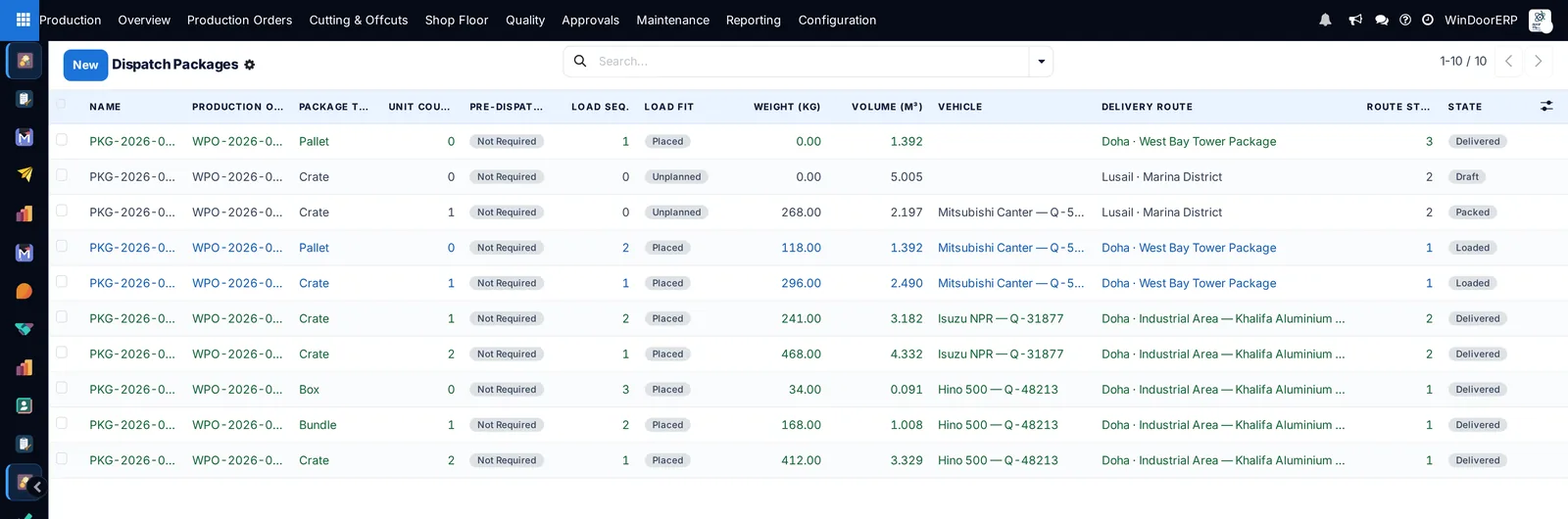The image size is (1568, 519).
Task: Open the WinDoorERP user menu
Action: (x=1481, y=20)
